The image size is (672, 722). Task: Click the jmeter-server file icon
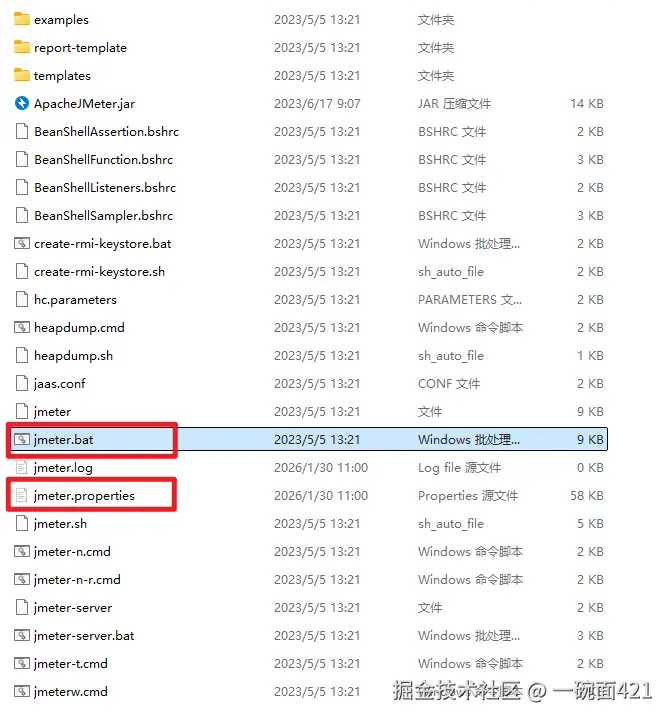point(22,607)
